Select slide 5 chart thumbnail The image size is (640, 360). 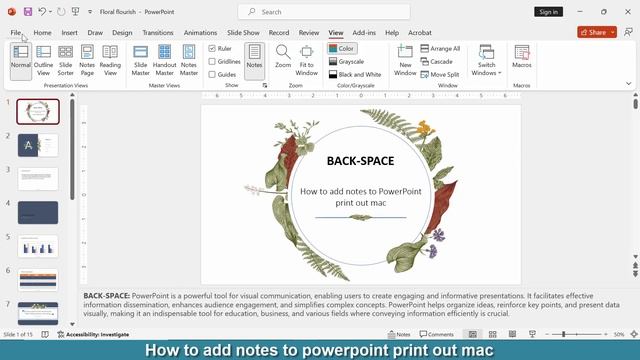pos(38,246)
